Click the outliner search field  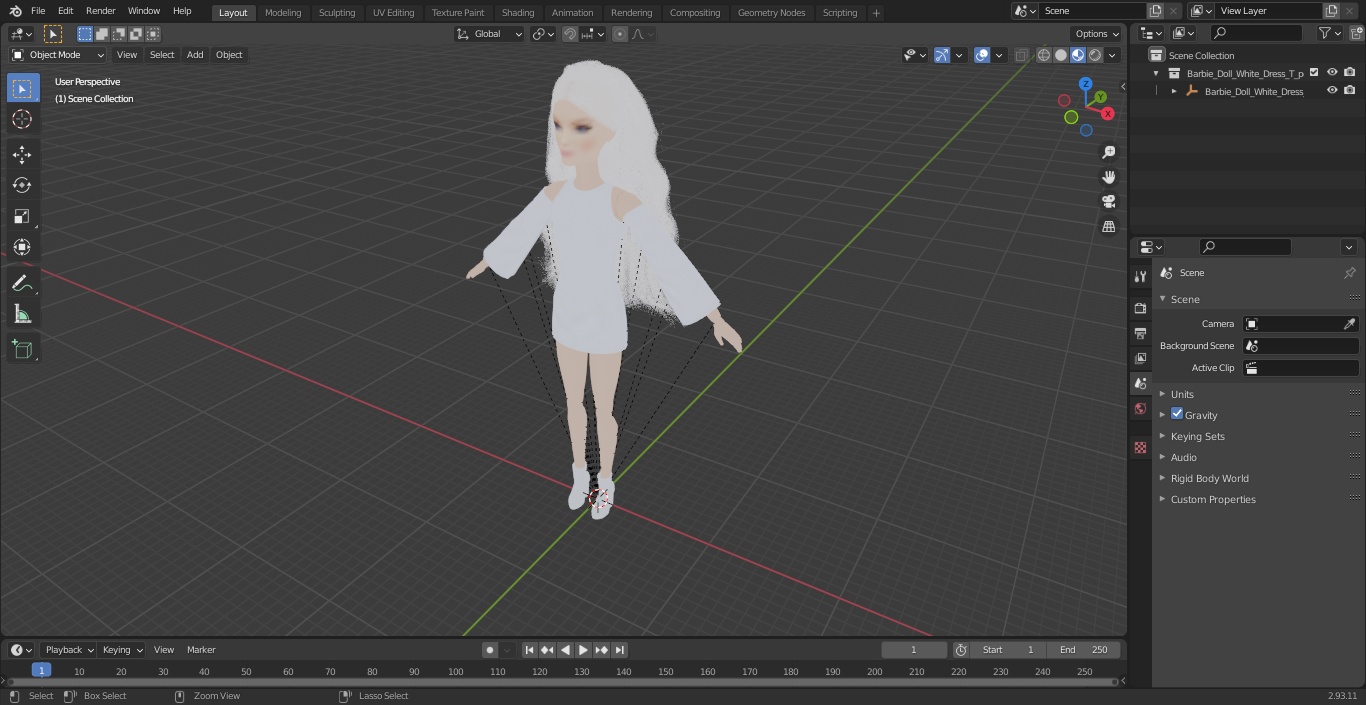1256,33
